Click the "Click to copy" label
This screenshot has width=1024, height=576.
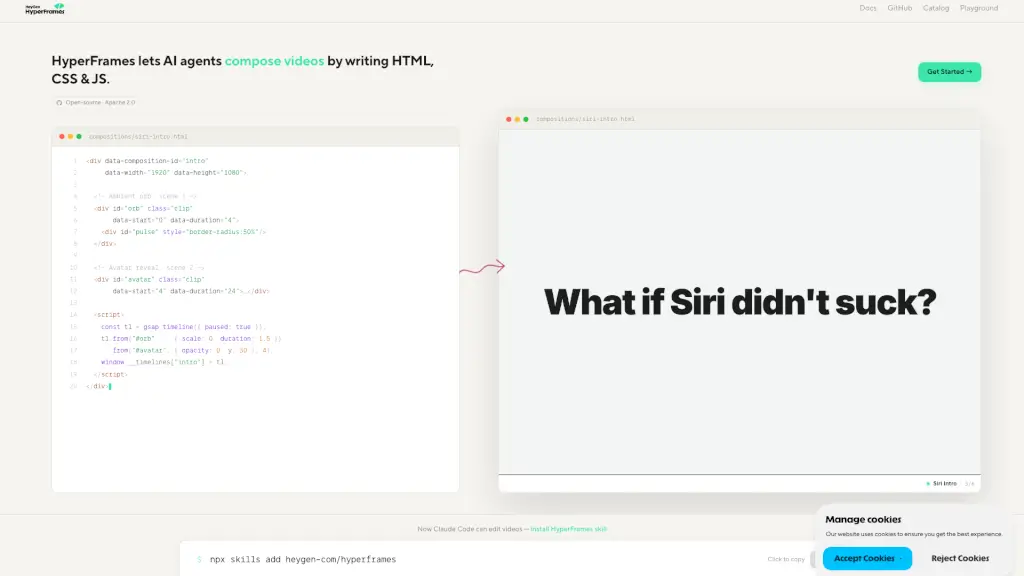point(786,560)
